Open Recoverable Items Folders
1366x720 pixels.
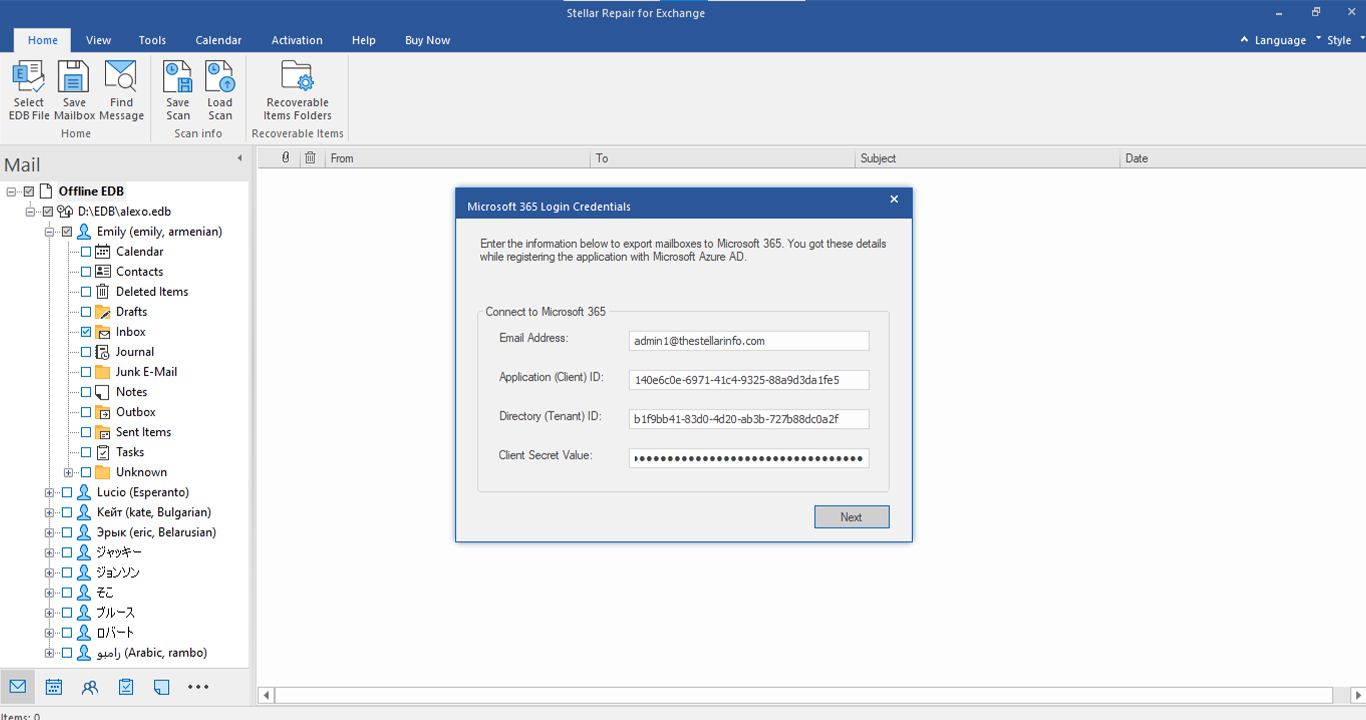coord(298,78)
